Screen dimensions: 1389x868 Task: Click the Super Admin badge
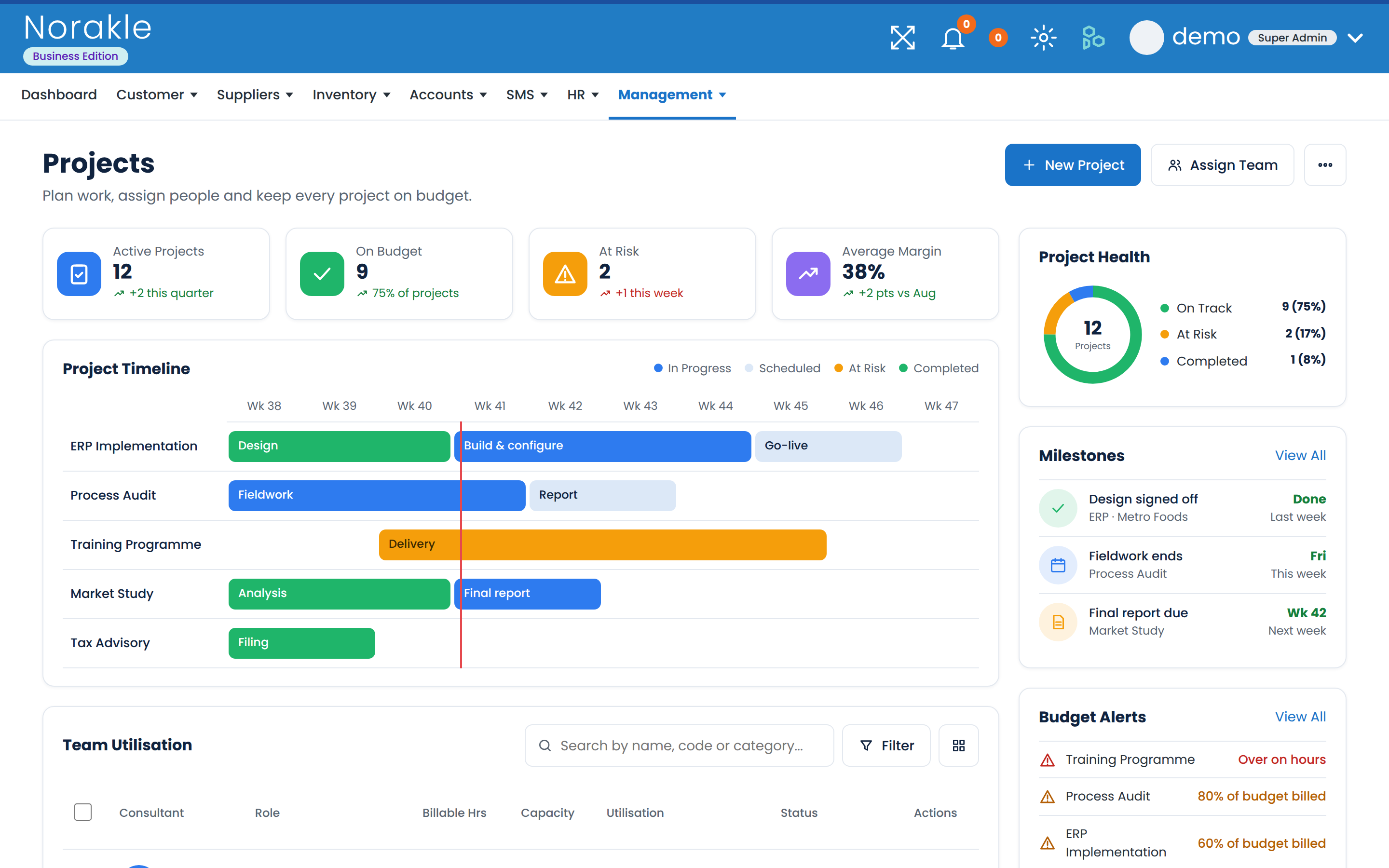click(1292, 38)
